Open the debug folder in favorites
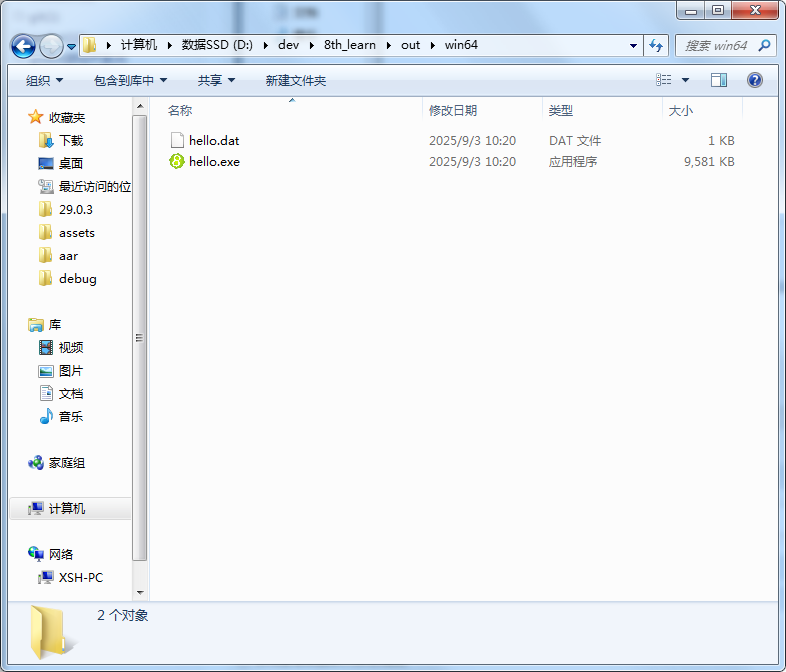Image resolution: width=786 pixels, height=672 pixels. pos(78,279)
